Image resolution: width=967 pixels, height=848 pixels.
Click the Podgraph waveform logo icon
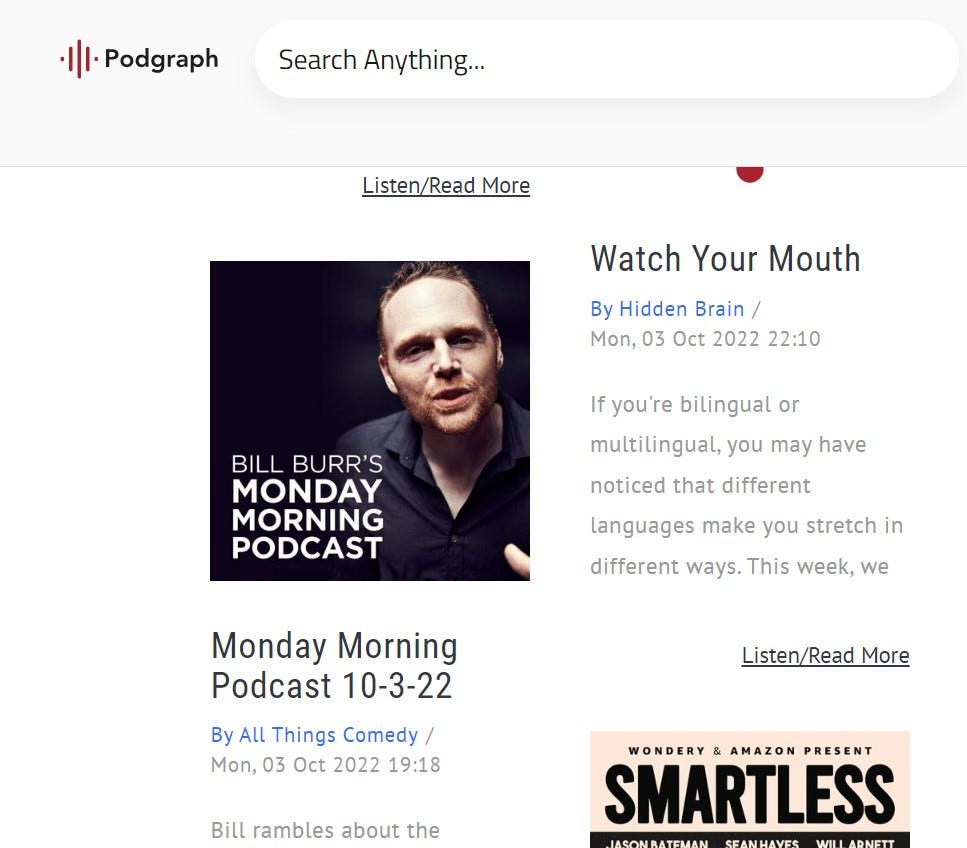79,59
